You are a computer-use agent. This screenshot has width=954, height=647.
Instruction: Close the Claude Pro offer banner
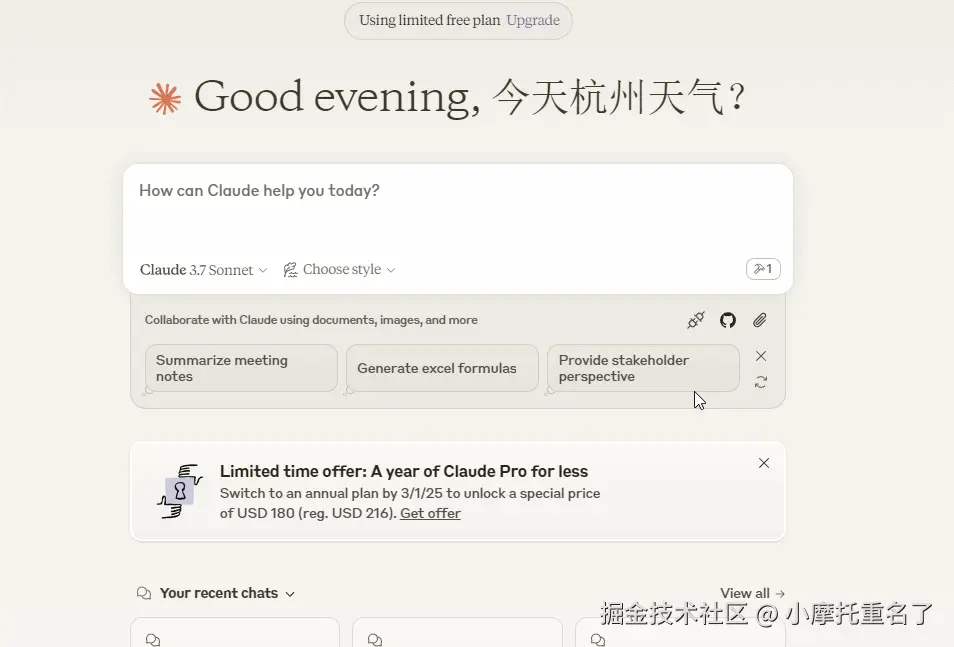pyautogui.click(x=764, y=463)
